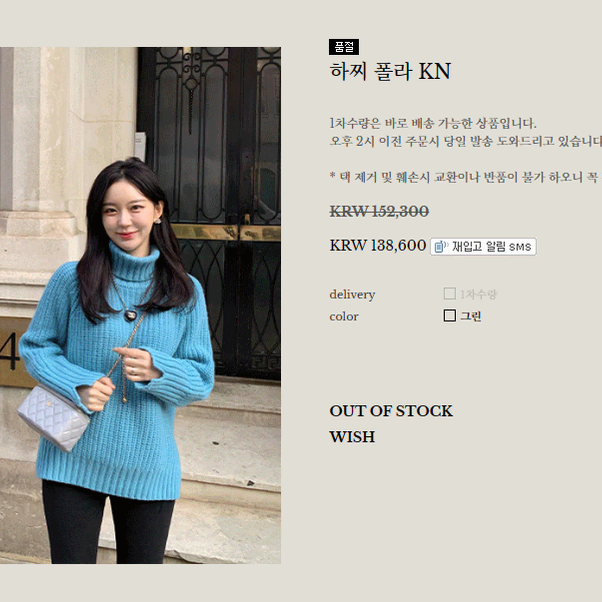Add item to WISH list
The image size is (602, 602).
352,437
